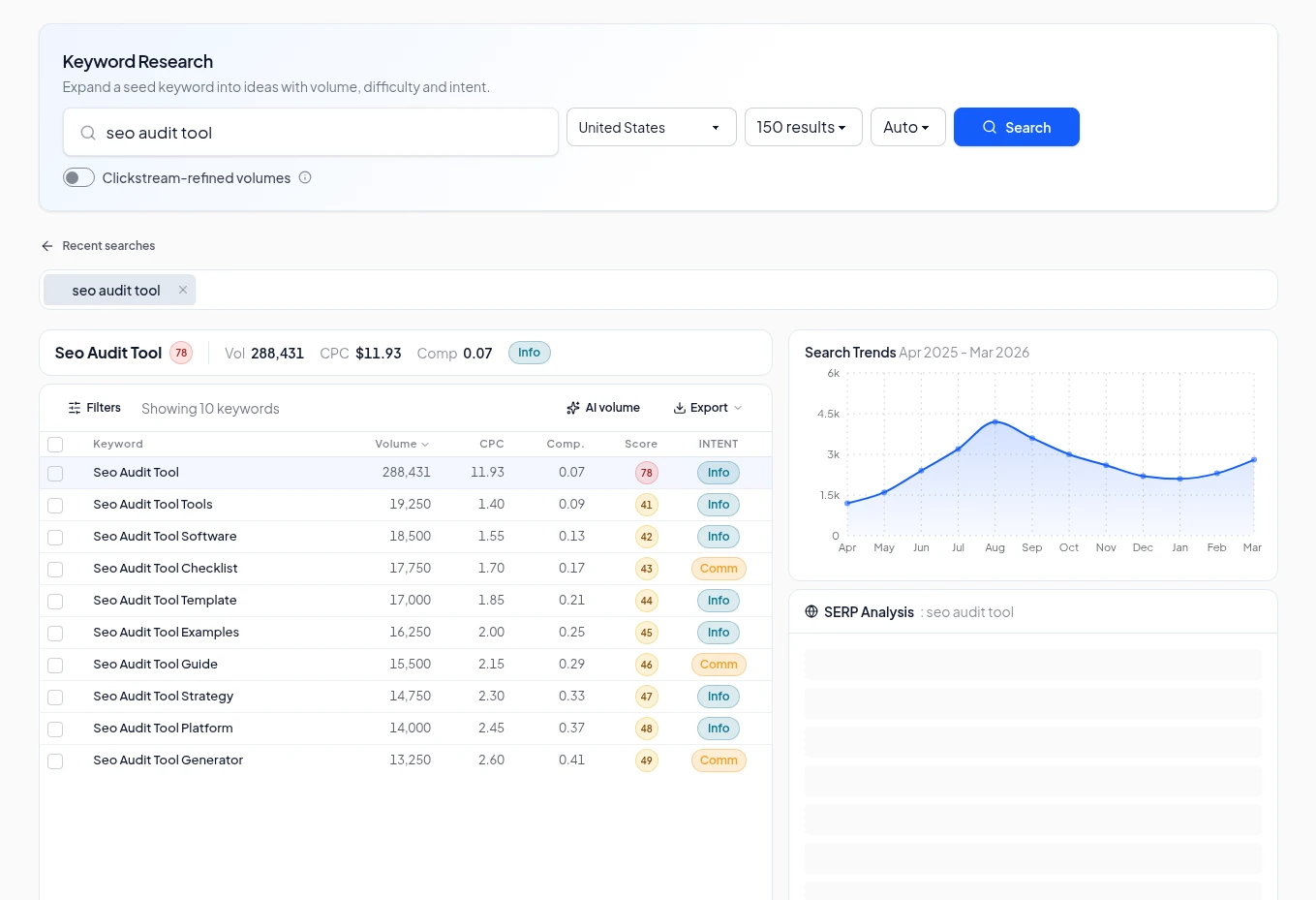Click Info intent badge on Template row
The width and height of the screenshot is (1316, 900).
(x=719, y=601)
